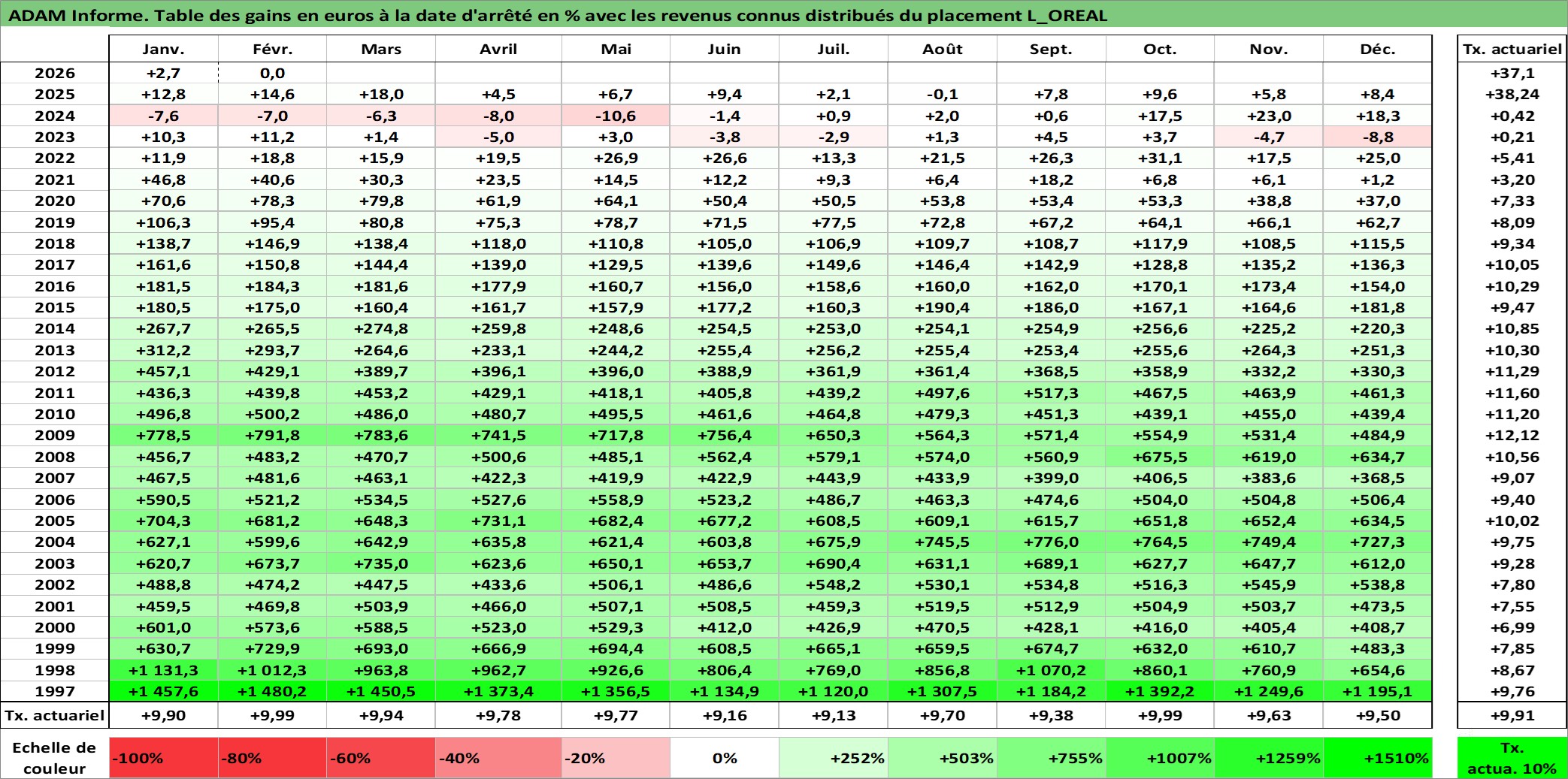Viewport: 1568px width, 779px height.
Task: Select the +503% green swatch
Action: [943, 758]
